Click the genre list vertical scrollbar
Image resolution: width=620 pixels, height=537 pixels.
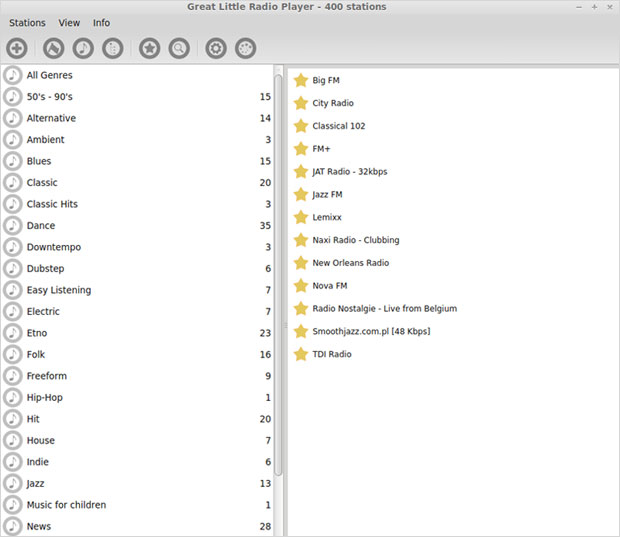[278, 273]
